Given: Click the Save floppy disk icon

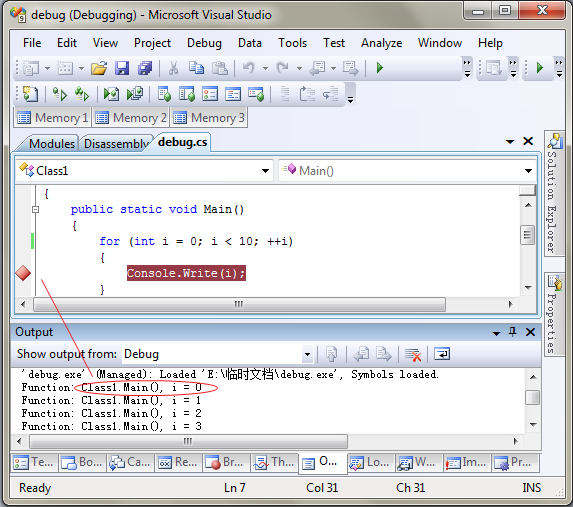Looking at the screenshot, I should click(122, 68).
